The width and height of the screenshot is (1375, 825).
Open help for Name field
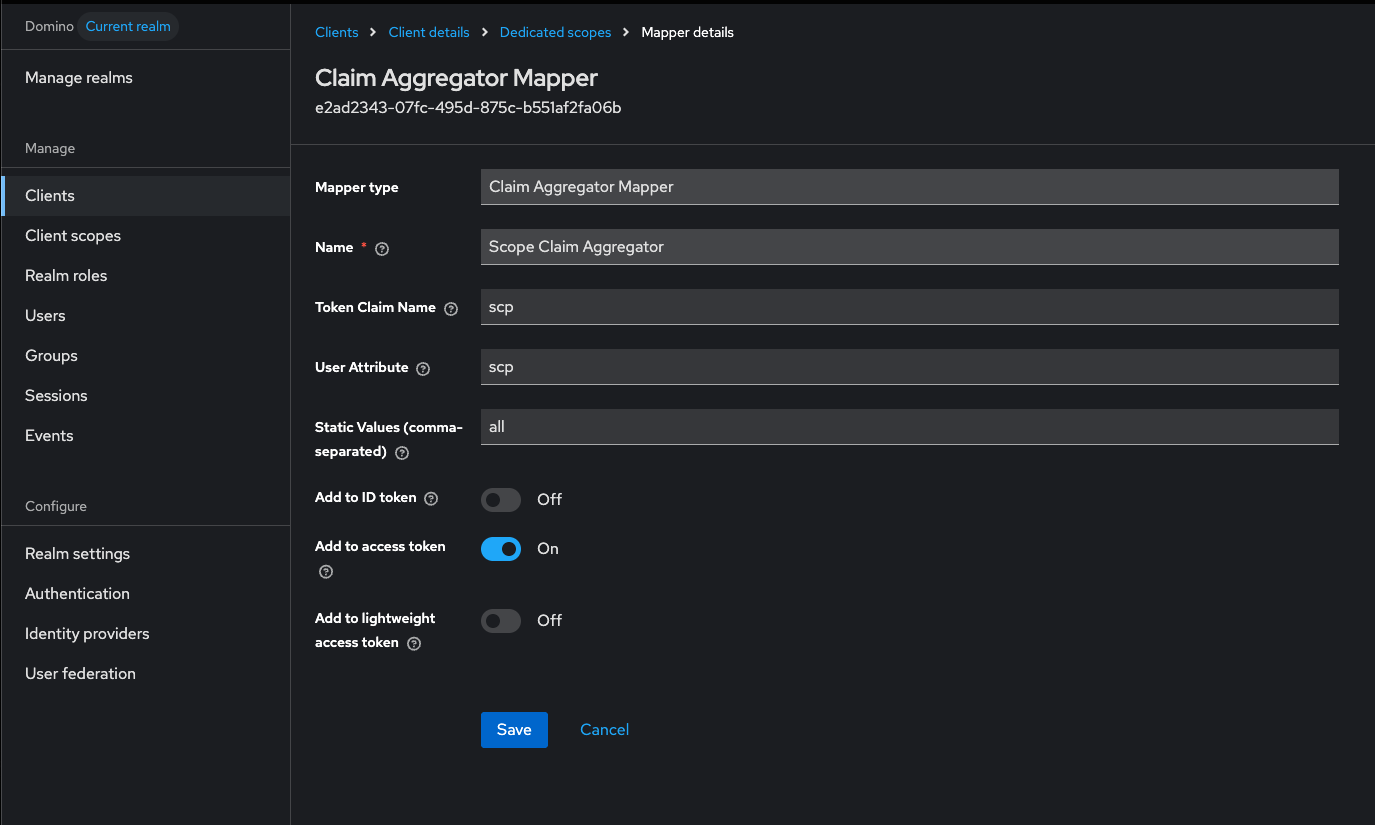(x=381, y=248)
